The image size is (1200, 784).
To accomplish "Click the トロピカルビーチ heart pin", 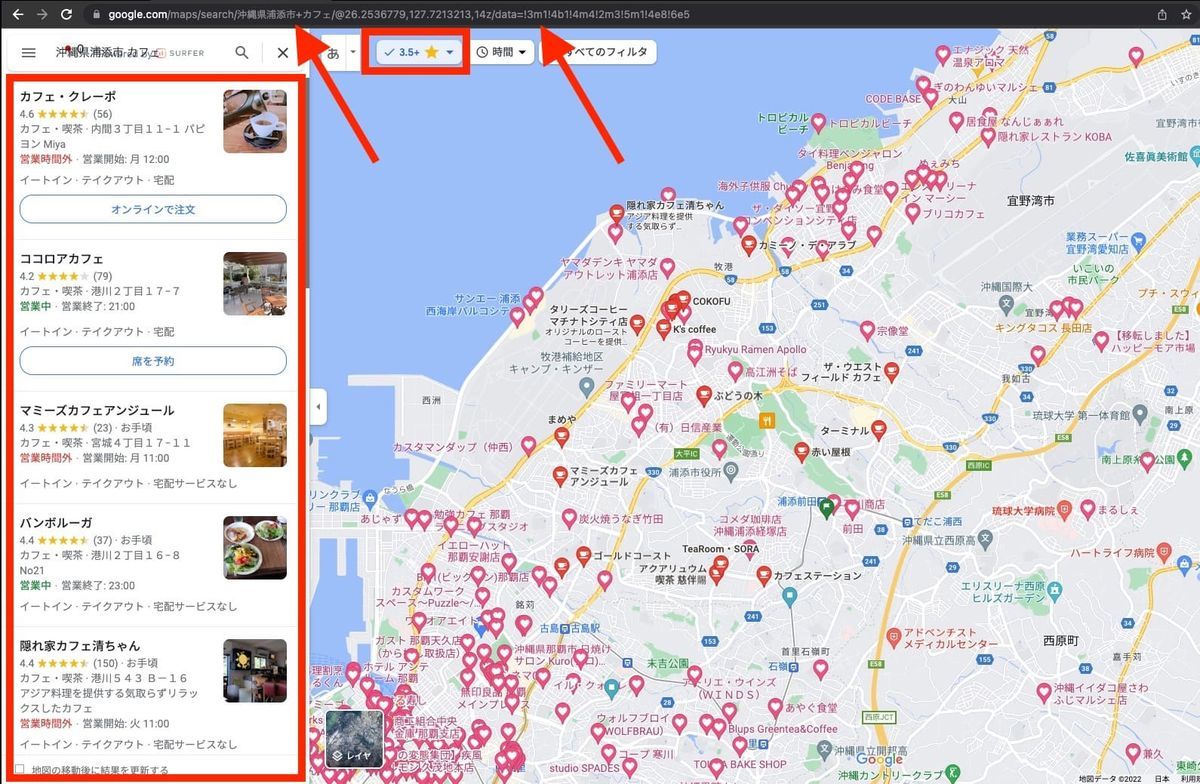I will click(x=817, y=122).
